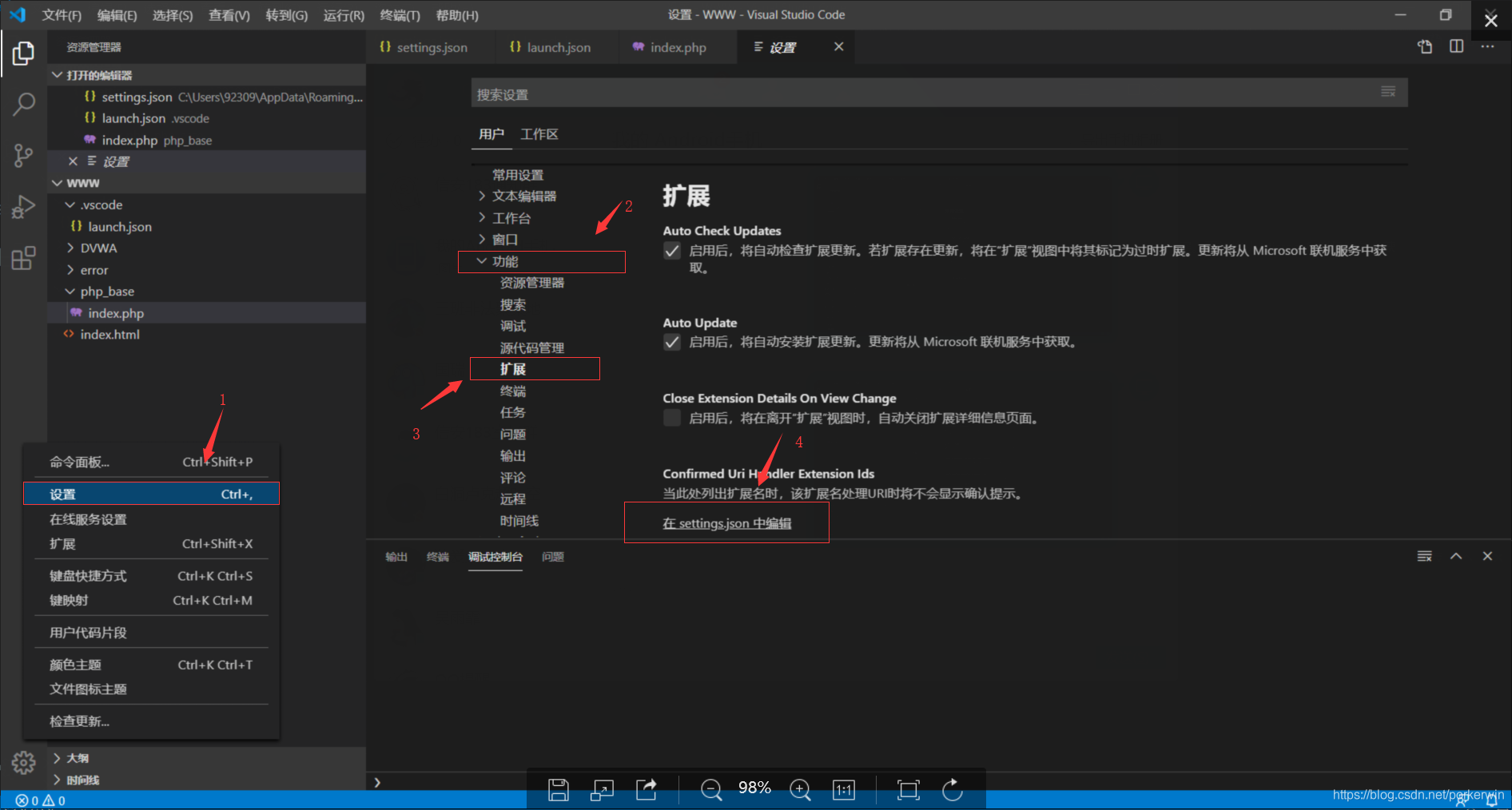Viewport: 1512px width, 810px height.
Task: Maximize the panel with caret-up icon
Action: coord(1456,556)
